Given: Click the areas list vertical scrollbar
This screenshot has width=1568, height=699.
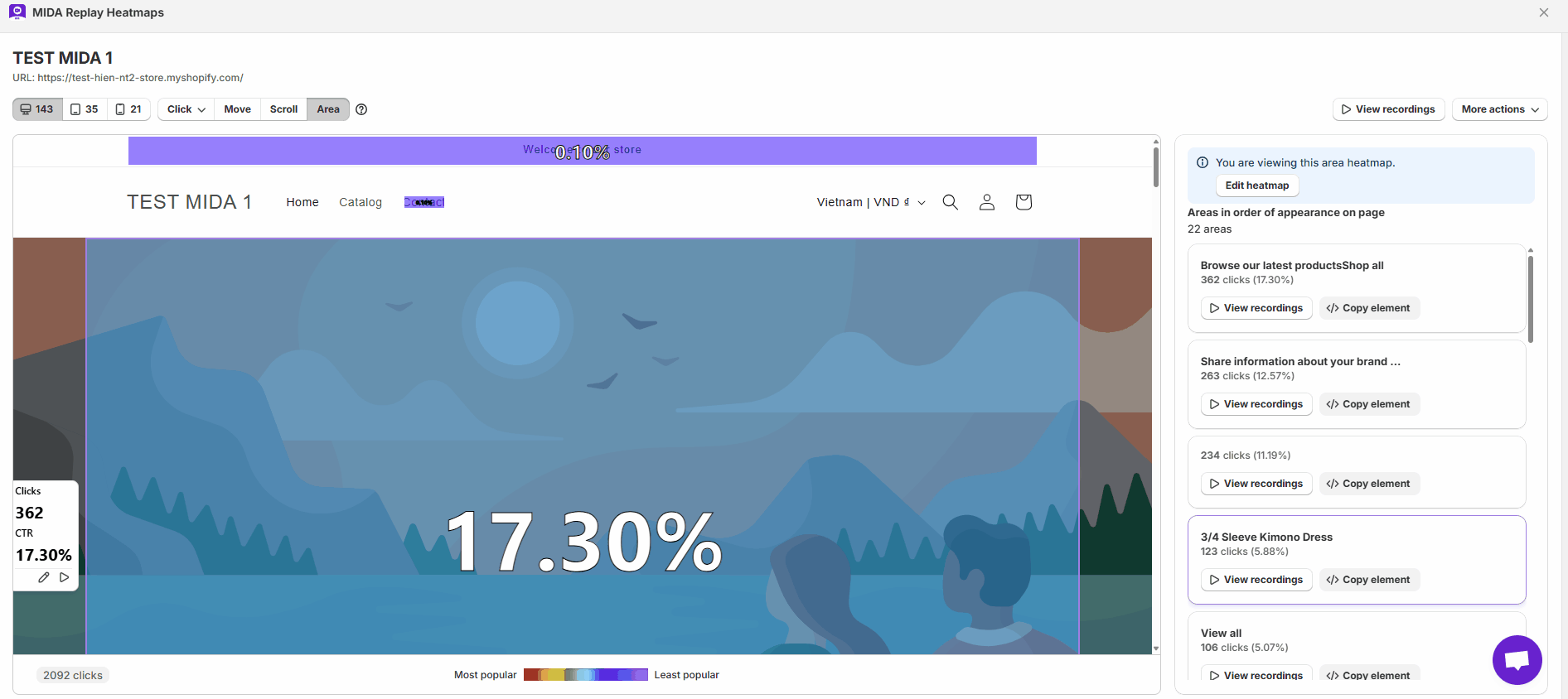Looking at the screenshot, I should point(1530,298).
